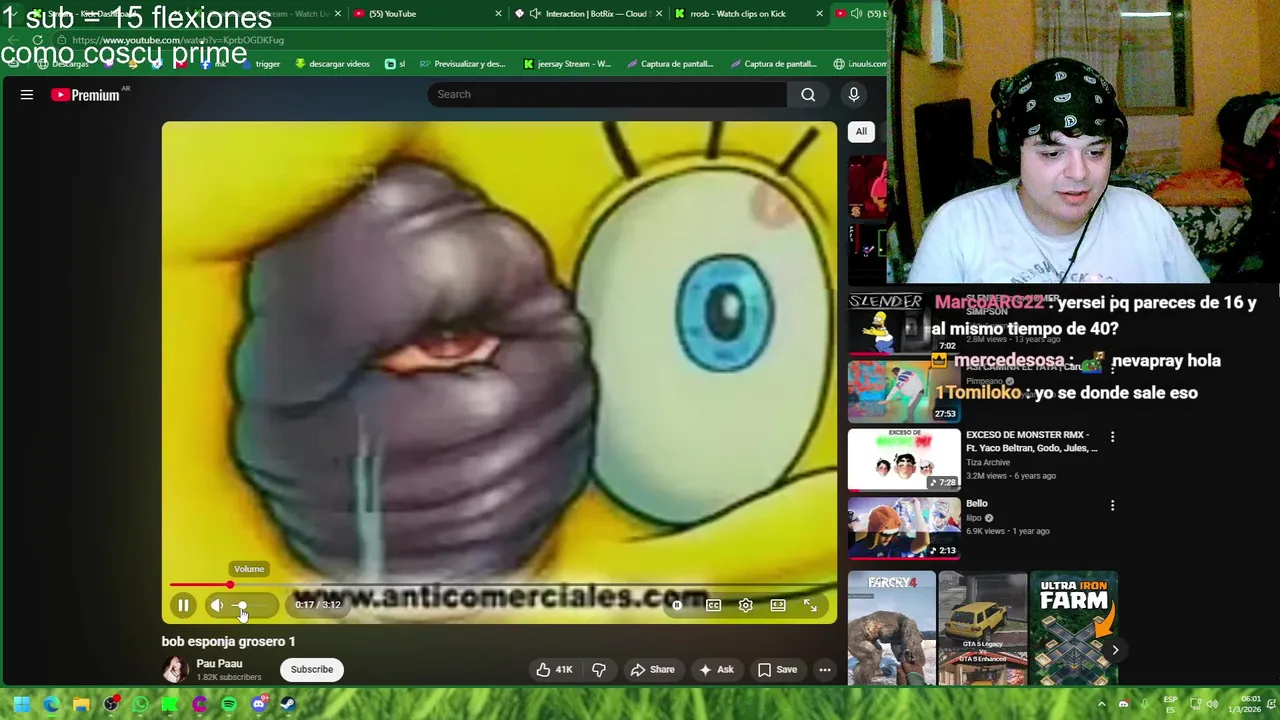Open the Bello video title link

click(x=977, y=503)
